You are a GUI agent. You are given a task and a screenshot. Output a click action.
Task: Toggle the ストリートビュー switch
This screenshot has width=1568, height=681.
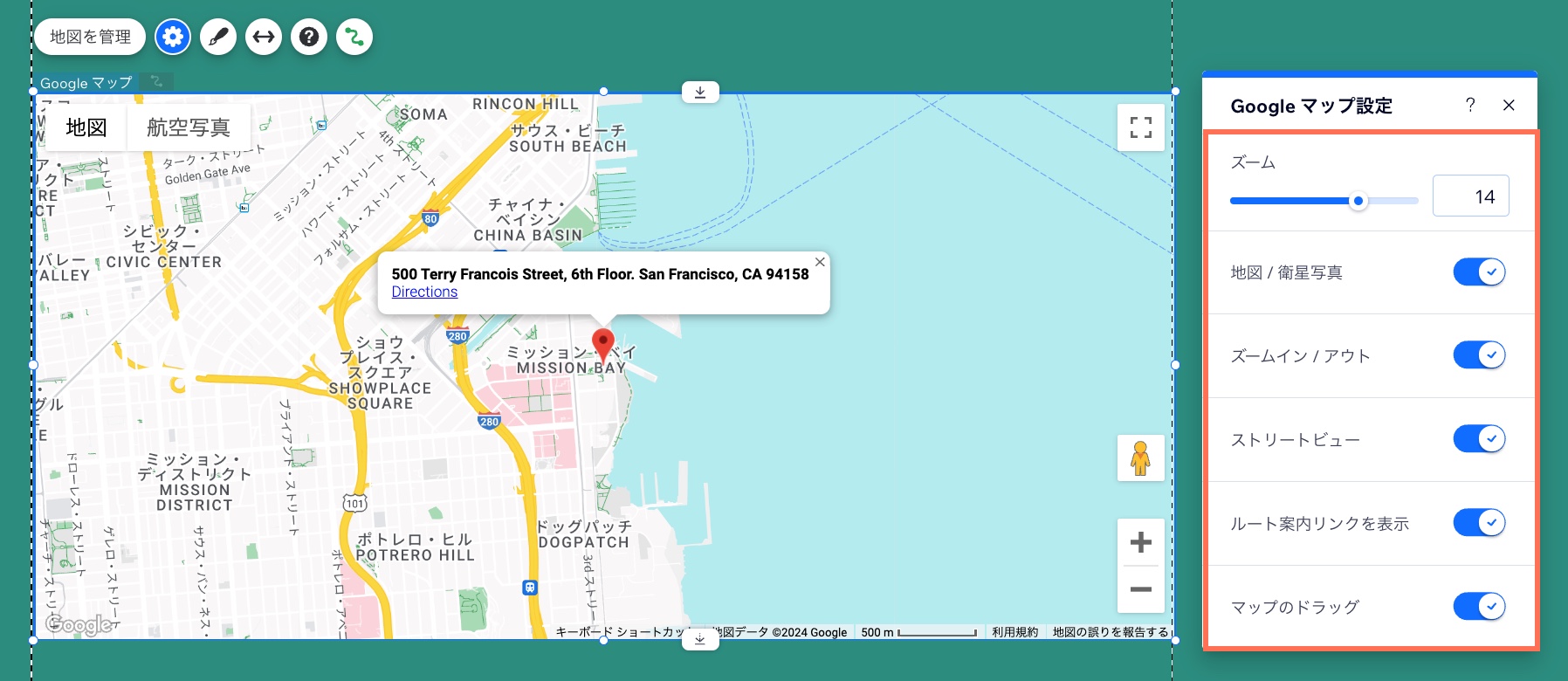1479,439
